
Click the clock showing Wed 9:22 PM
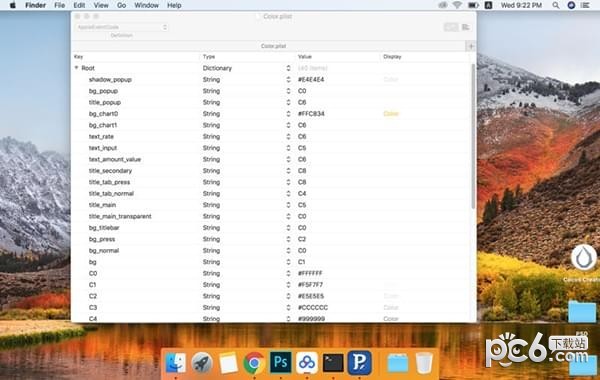(x=521, y=5)
